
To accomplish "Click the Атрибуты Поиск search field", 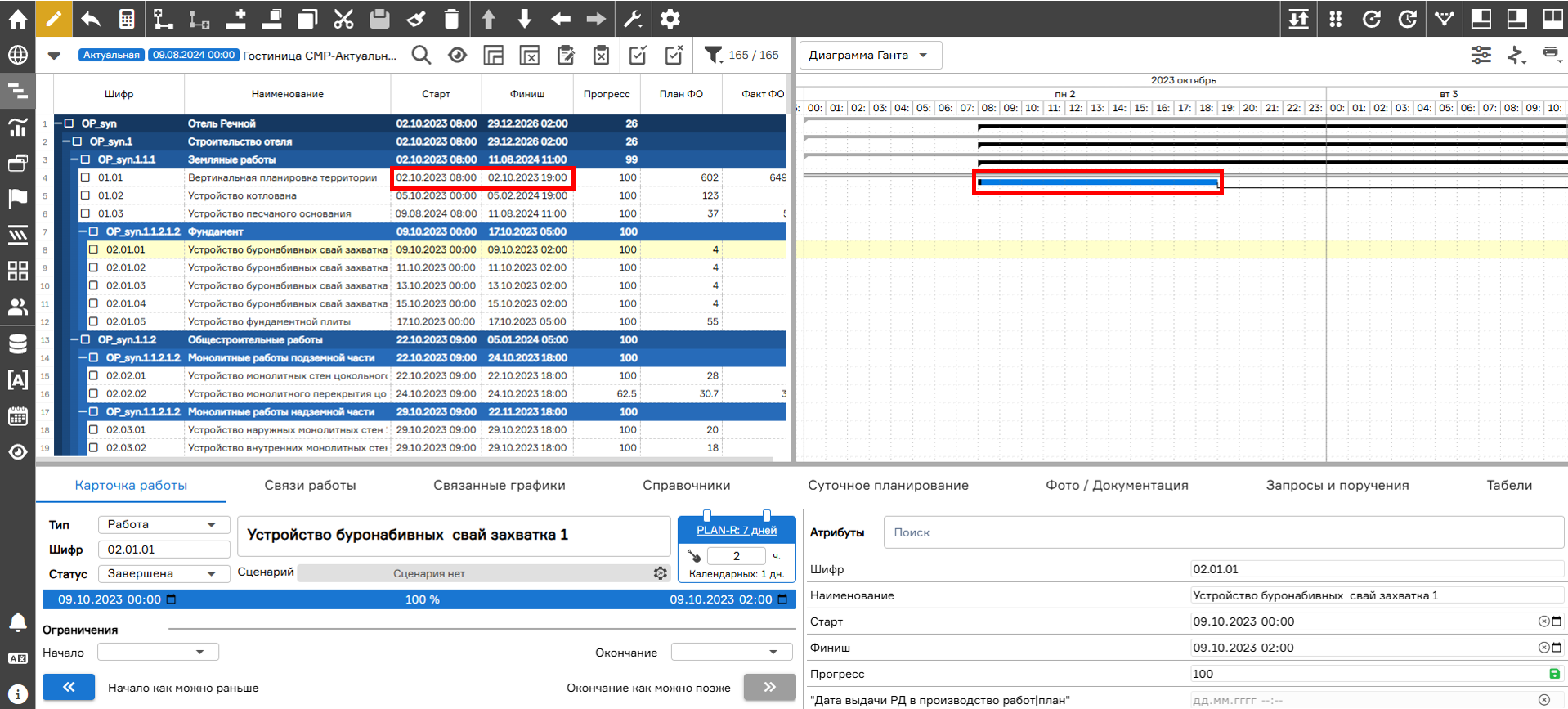I will click(x=1224, y=532).
